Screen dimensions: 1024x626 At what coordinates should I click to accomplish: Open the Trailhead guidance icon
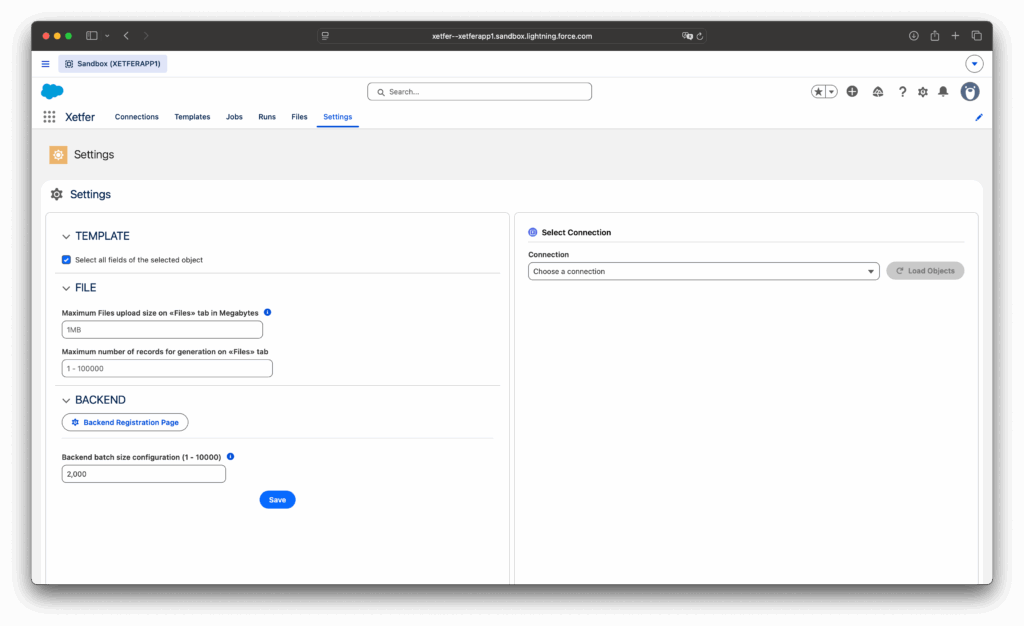(878, 92)
